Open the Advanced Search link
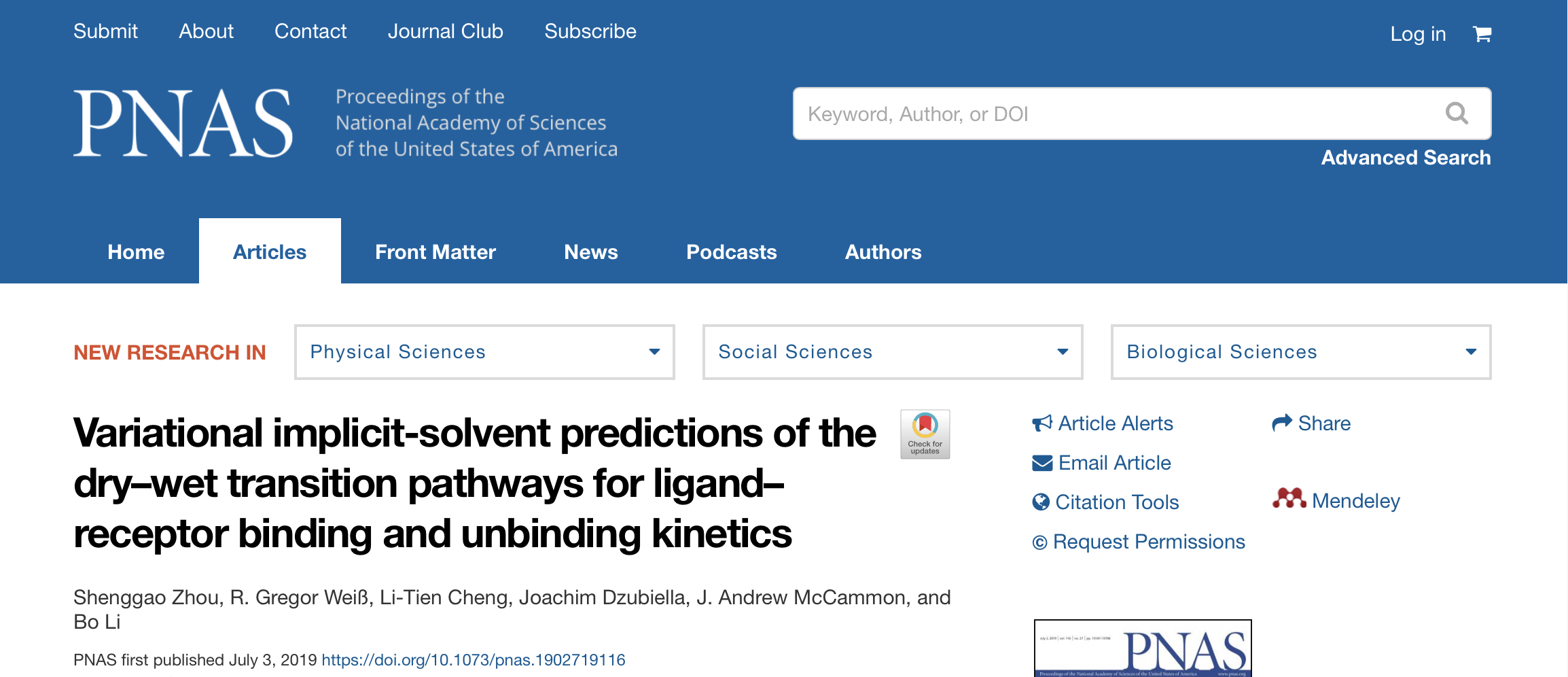This screenshot has width=1568, height=677. (1406, 158)
